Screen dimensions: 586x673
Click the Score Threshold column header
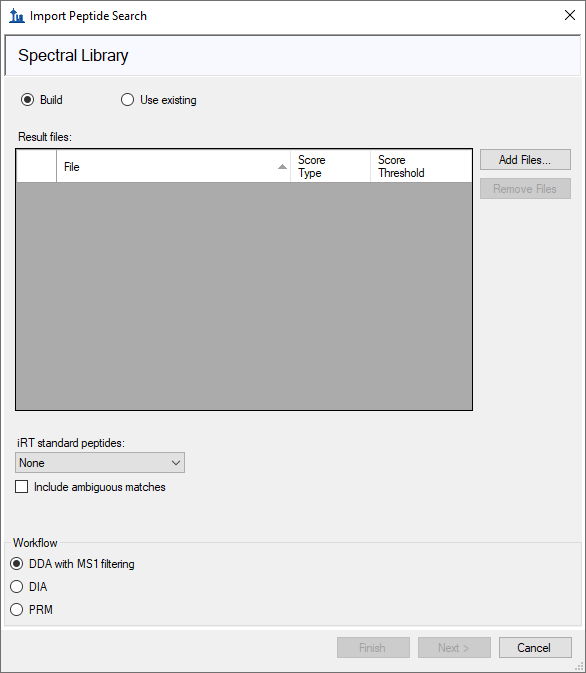point(421,167)
